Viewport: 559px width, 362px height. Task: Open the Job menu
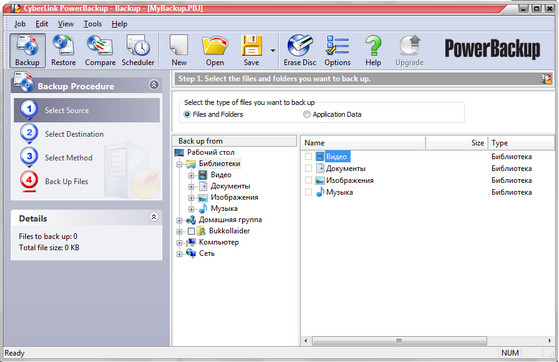[x=20, y=24]
